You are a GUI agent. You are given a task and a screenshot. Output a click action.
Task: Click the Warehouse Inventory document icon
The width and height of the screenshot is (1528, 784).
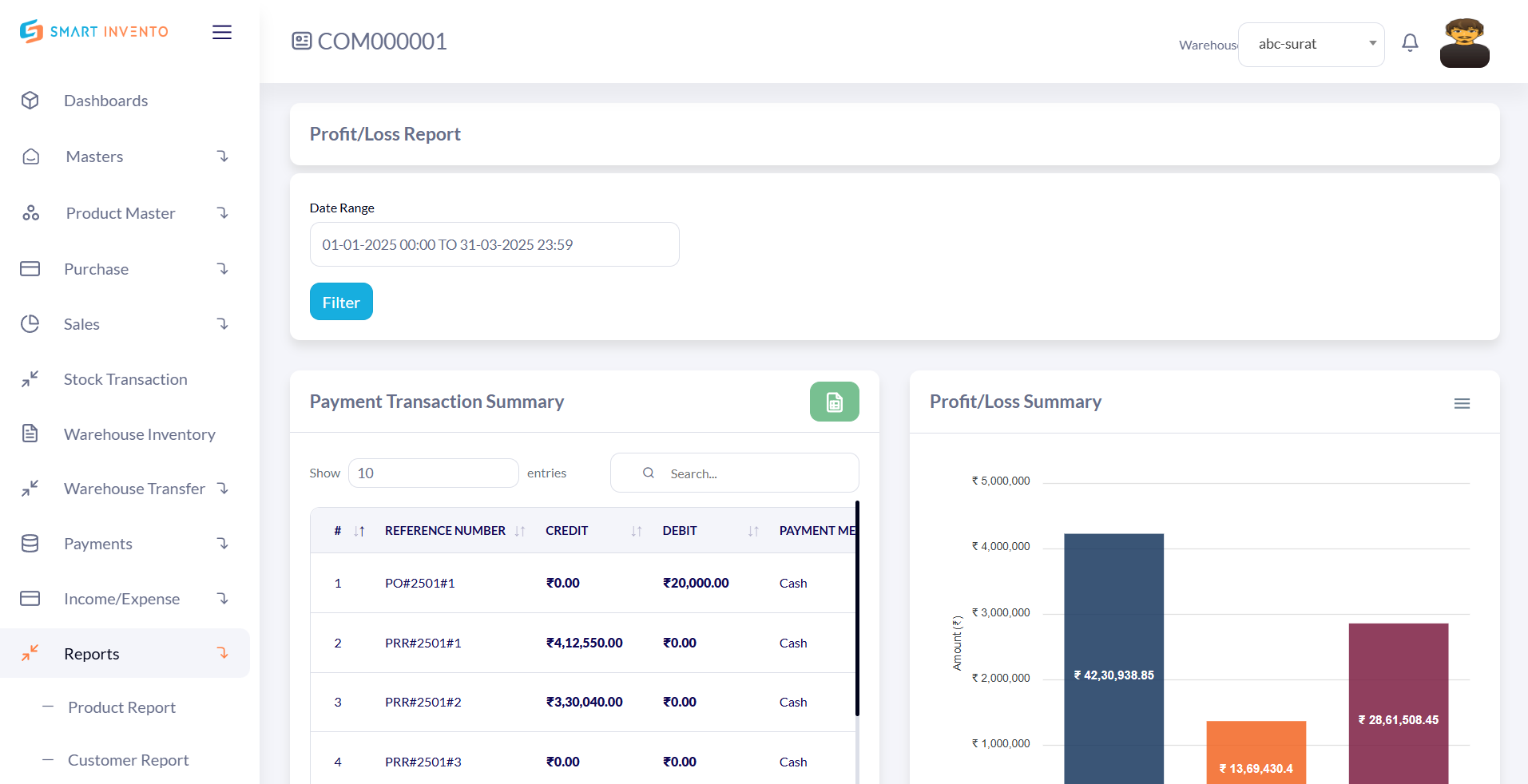[30, 434]
